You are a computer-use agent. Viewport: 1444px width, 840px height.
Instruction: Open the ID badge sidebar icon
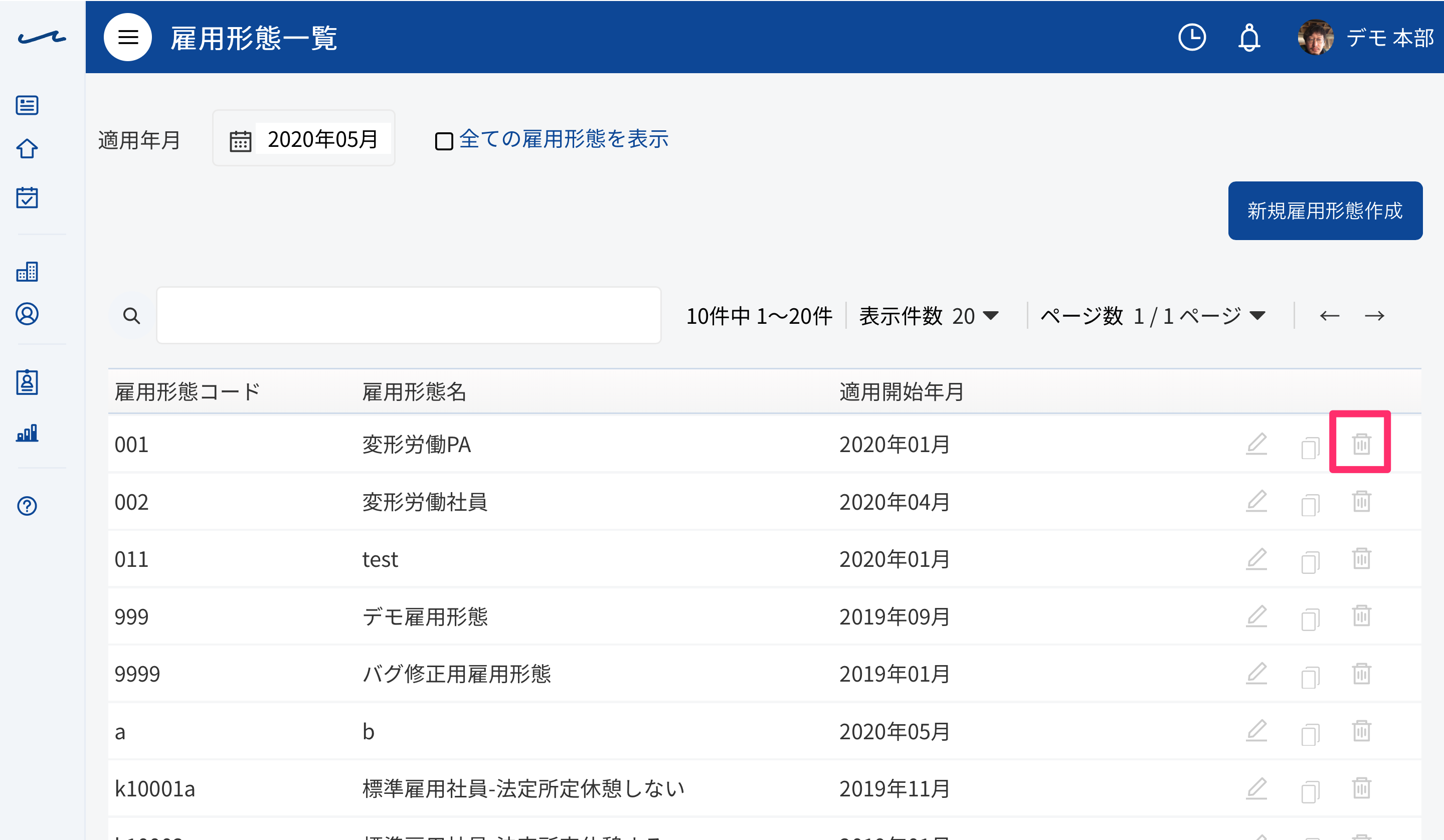pyautogui.click(x=27, y=382)
